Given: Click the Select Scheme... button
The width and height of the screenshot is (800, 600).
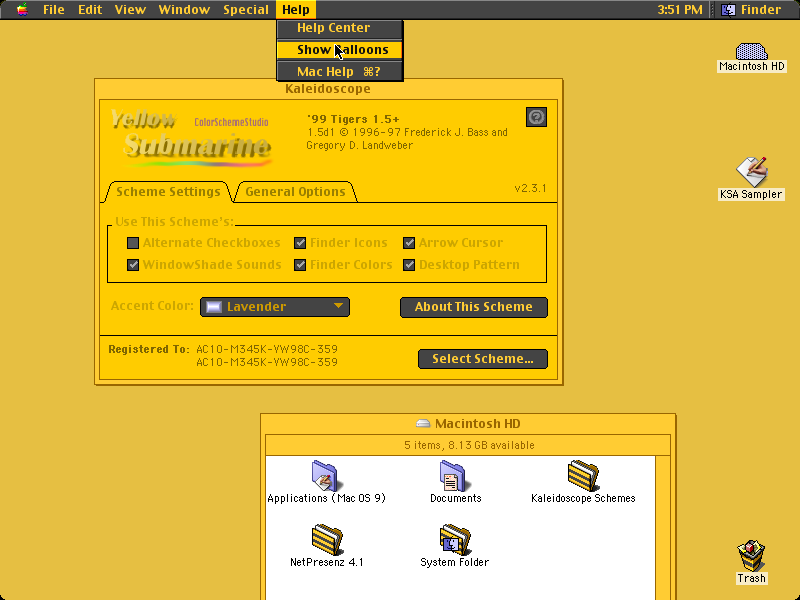Looking at the screenshot, I should point(483,359).
